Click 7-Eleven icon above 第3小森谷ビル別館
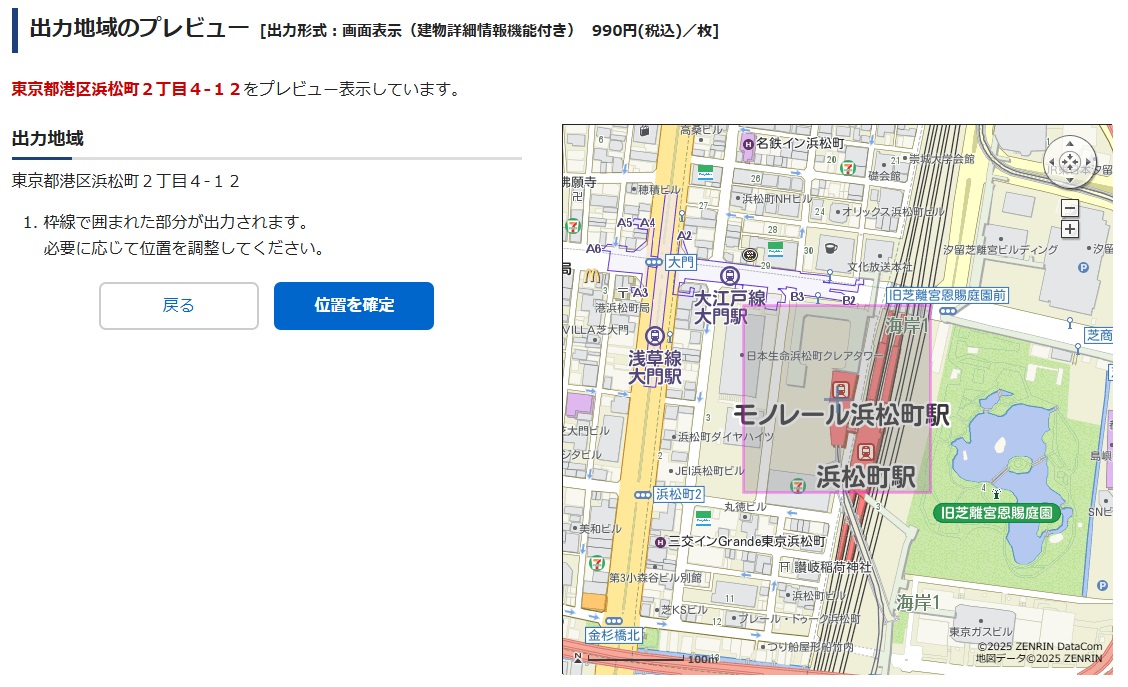The width and height of the screenshot is (1128, 687). point(596,563)
